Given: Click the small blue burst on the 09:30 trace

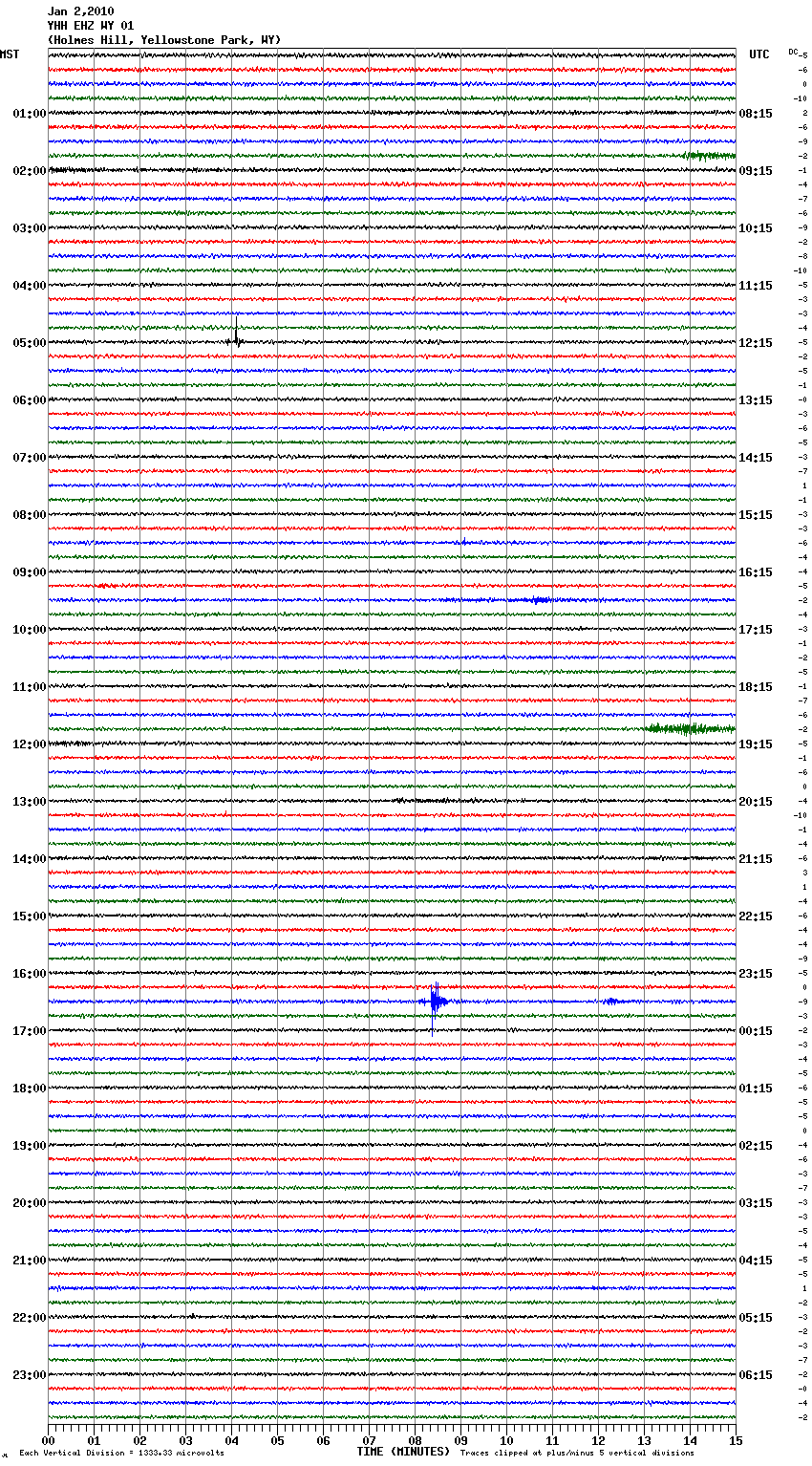Looking at the screenshot, I should click(540, 600).
